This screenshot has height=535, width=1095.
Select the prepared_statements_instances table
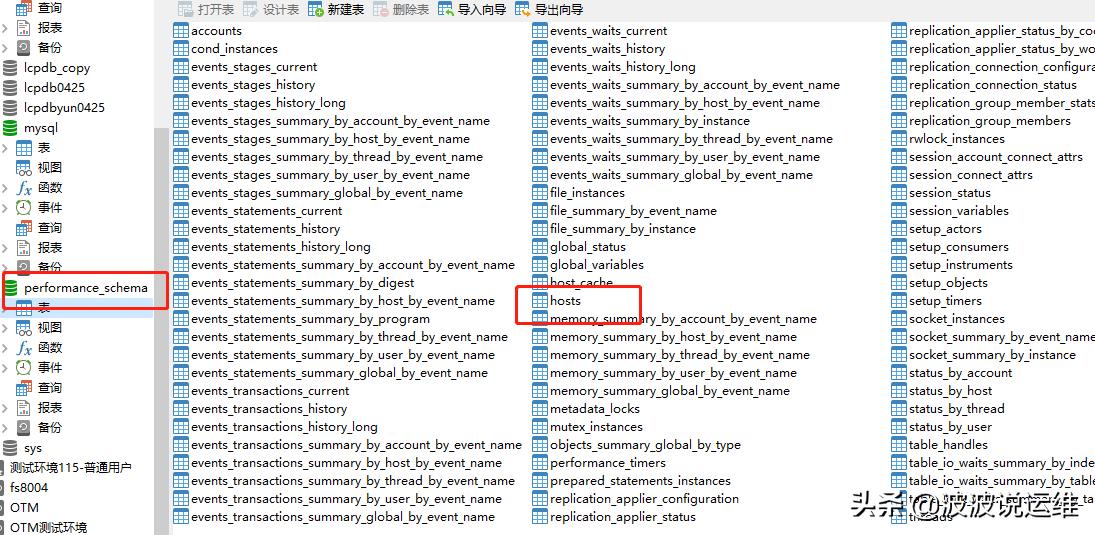coord(640,481)
